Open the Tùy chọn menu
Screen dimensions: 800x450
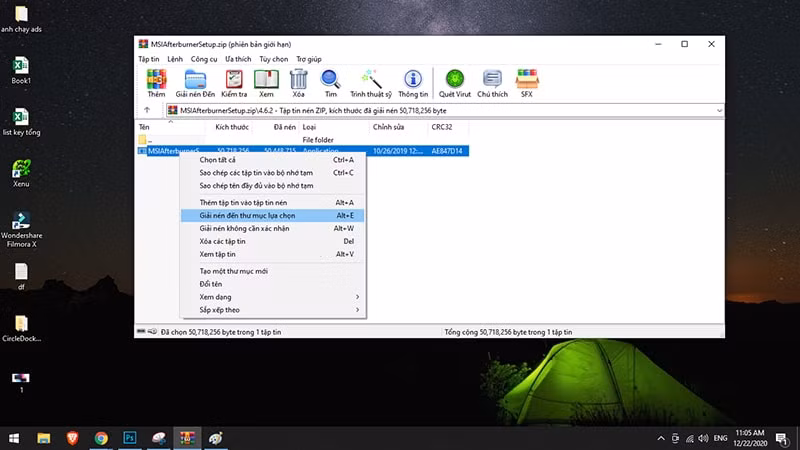pyautogui.click(x=273, y=59)
